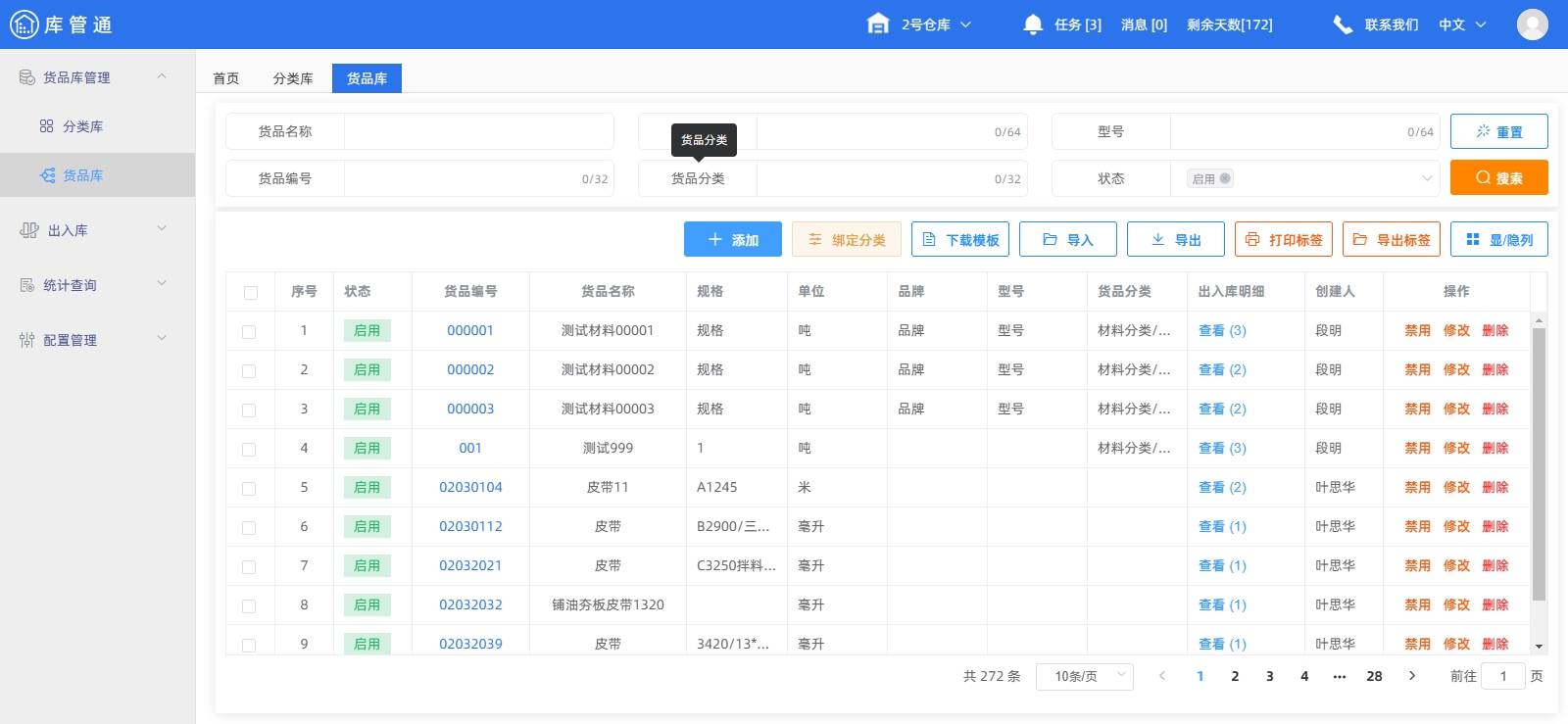Check the row checkbox for 测试材料00001
Image resolution: width=1568 pixels, height=724 pixels.
click(249, 332)
